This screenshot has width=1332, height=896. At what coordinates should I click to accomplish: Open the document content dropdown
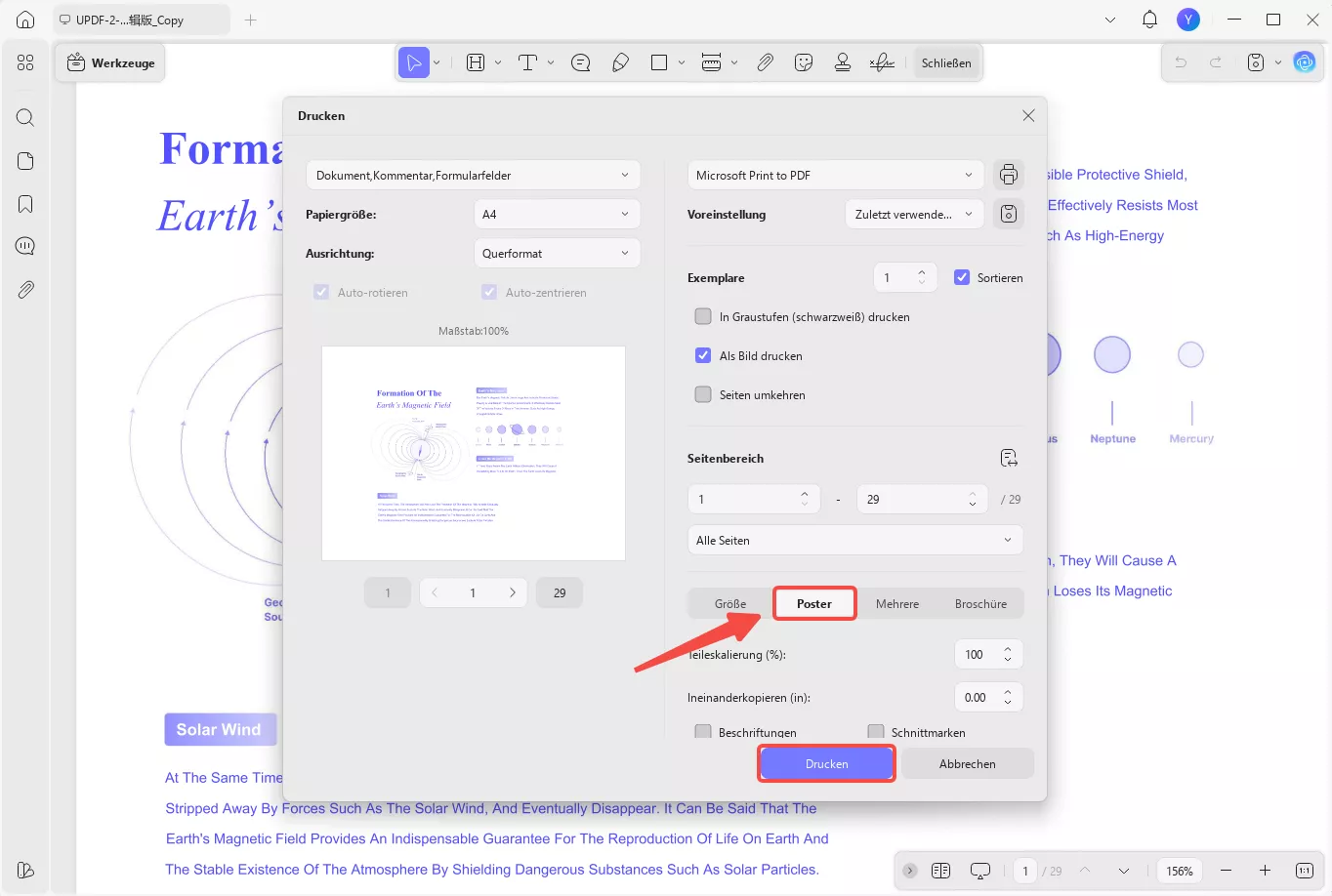point(474,175)
